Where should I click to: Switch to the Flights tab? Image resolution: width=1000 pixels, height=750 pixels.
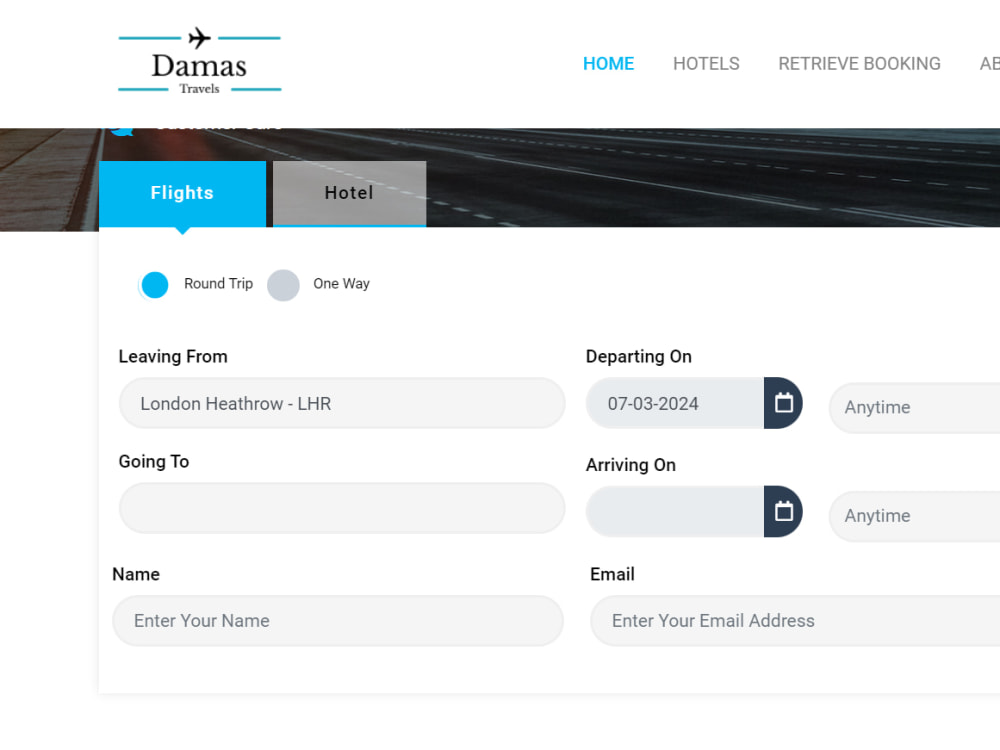182,193
